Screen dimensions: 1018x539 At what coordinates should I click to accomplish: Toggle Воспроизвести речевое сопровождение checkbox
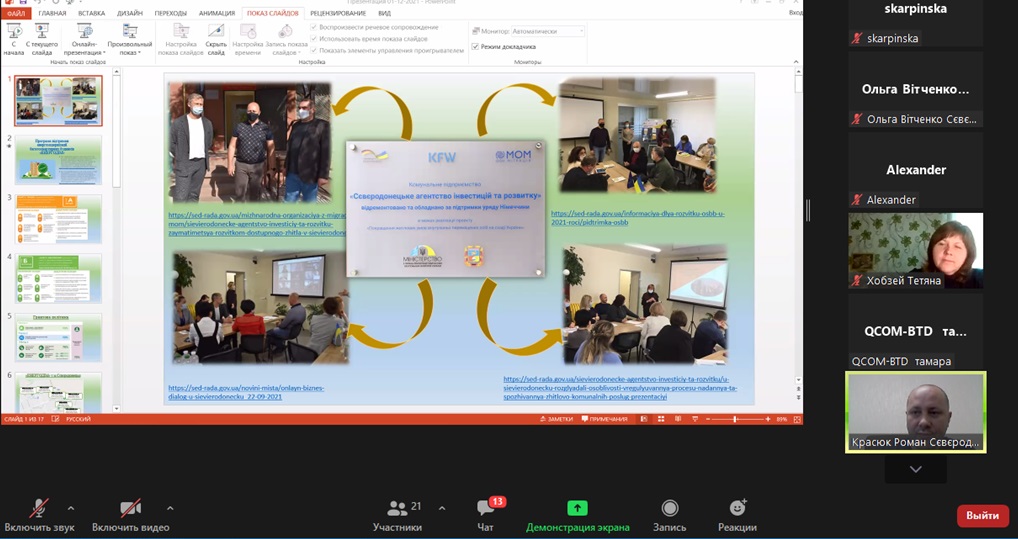[314, 27]
